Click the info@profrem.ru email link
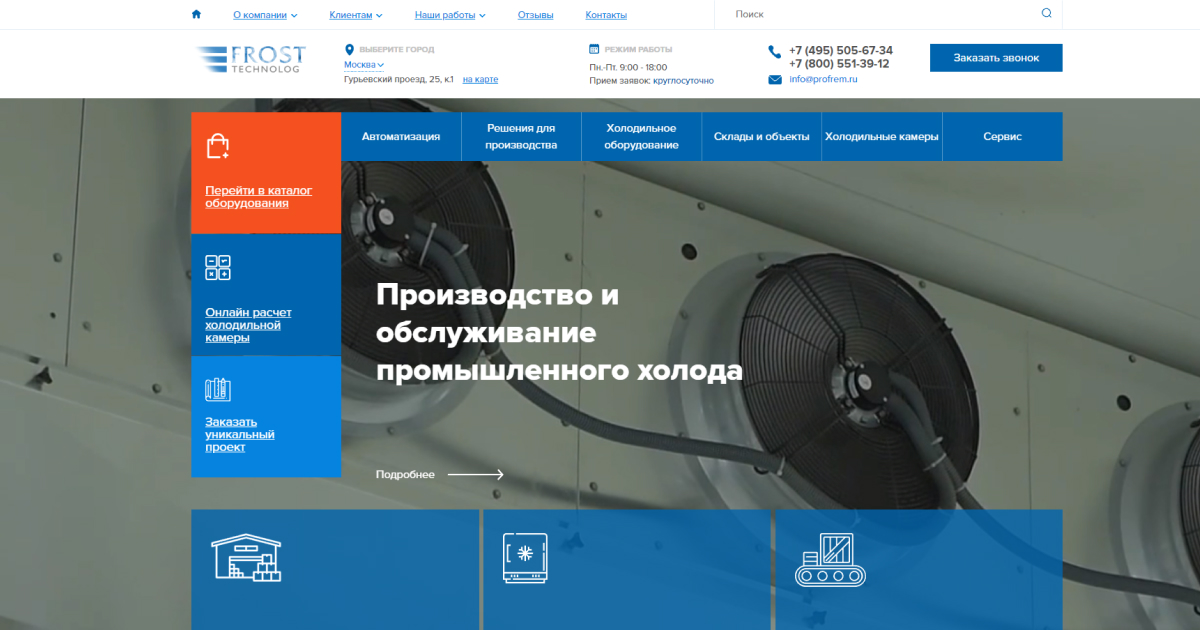The width and height of the screenshot is (1200, 630). tap(824, 79)
